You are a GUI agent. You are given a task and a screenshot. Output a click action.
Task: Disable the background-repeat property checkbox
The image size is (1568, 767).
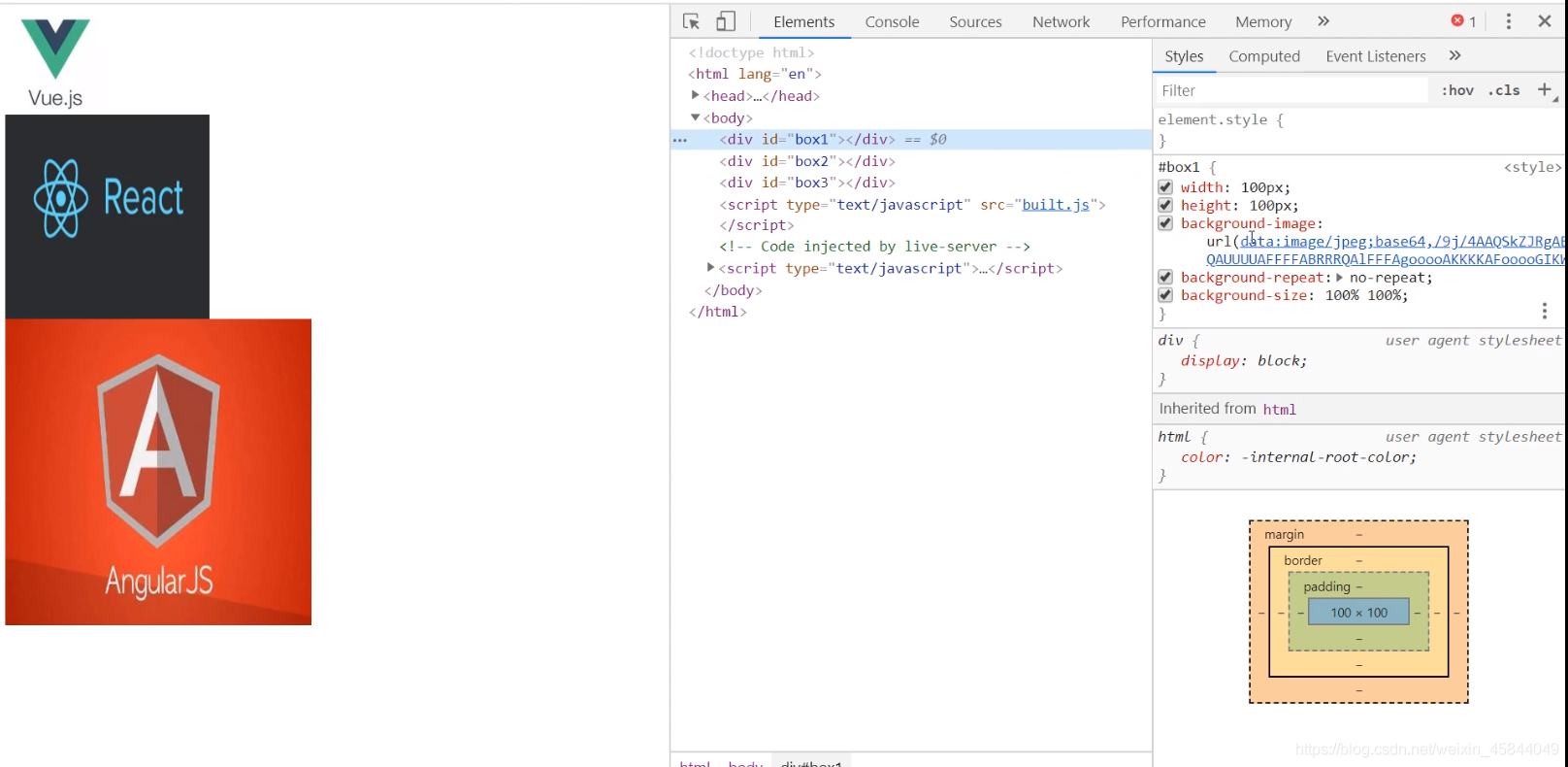(x=1165, y=277)
